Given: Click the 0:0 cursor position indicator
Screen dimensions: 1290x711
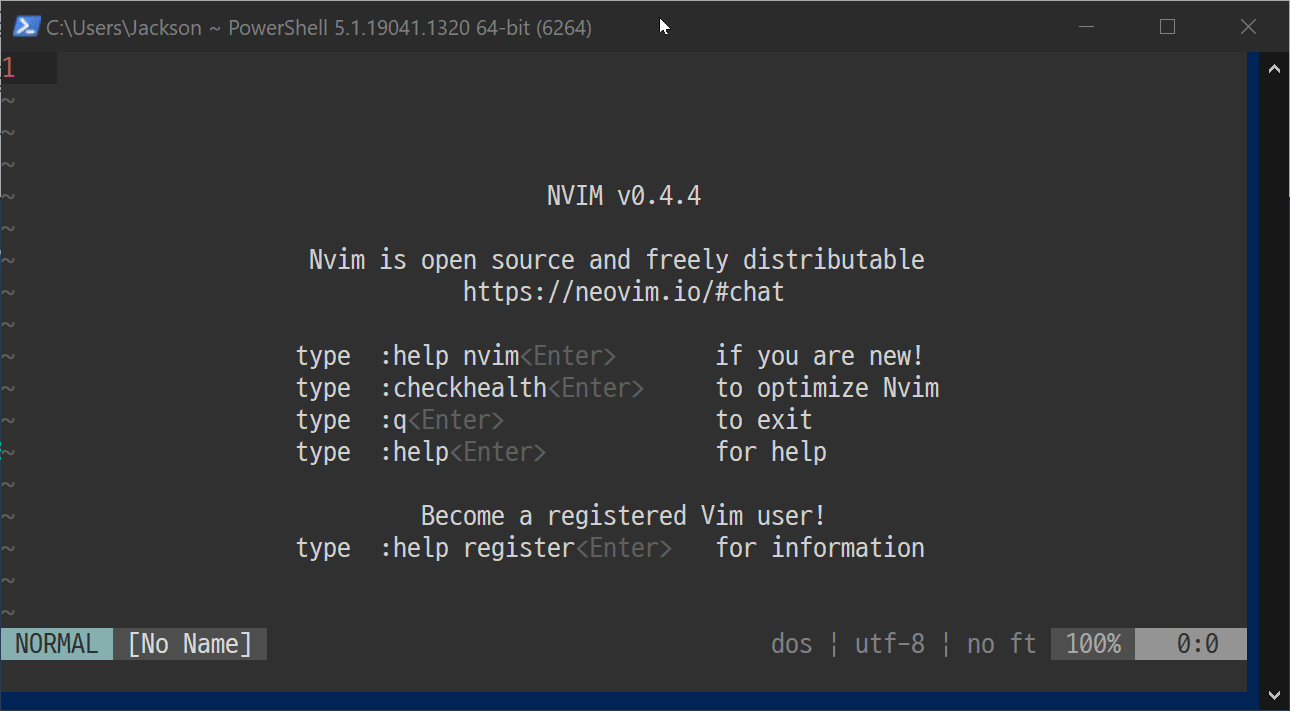Looking at the screenshot, I should point(1191,644).
